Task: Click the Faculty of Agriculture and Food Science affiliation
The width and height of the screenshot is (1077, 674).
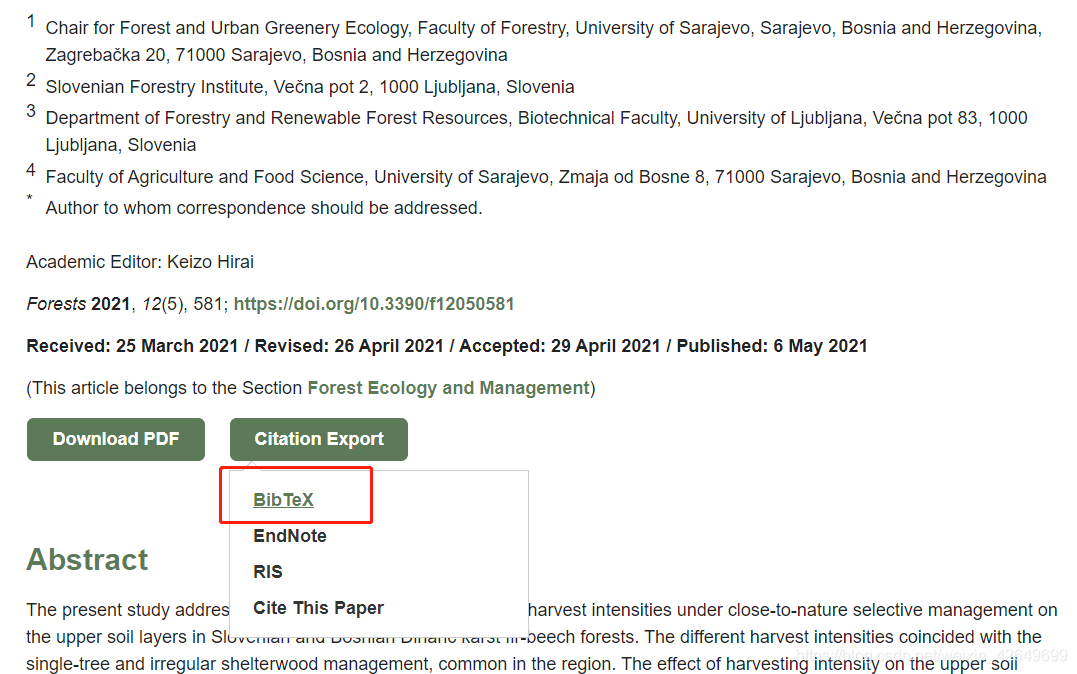Action: pos(546,177)
